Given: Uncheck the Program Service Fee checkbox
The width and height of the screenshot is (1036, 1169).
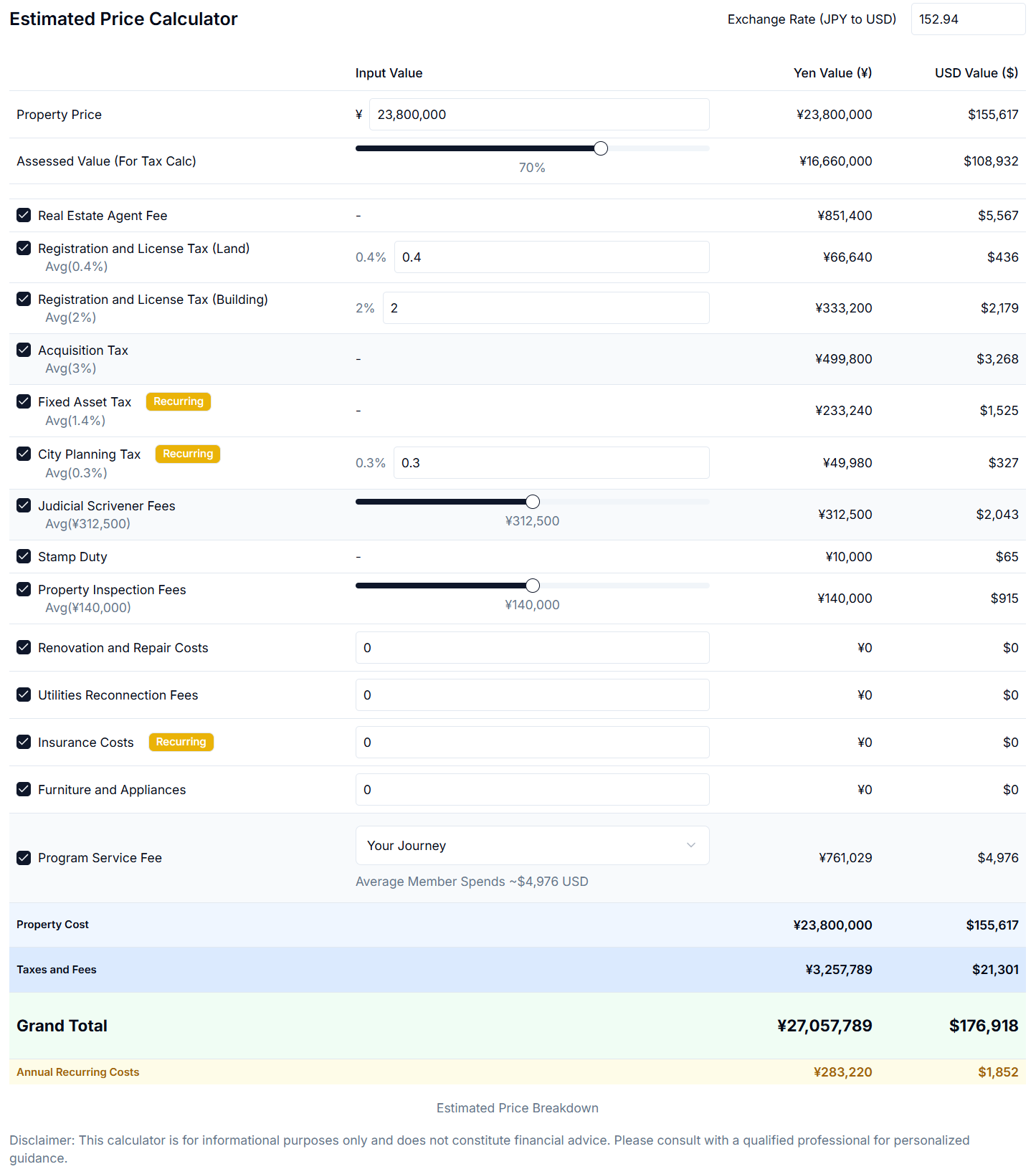Looking at the screenshot, I should [24, 858].
